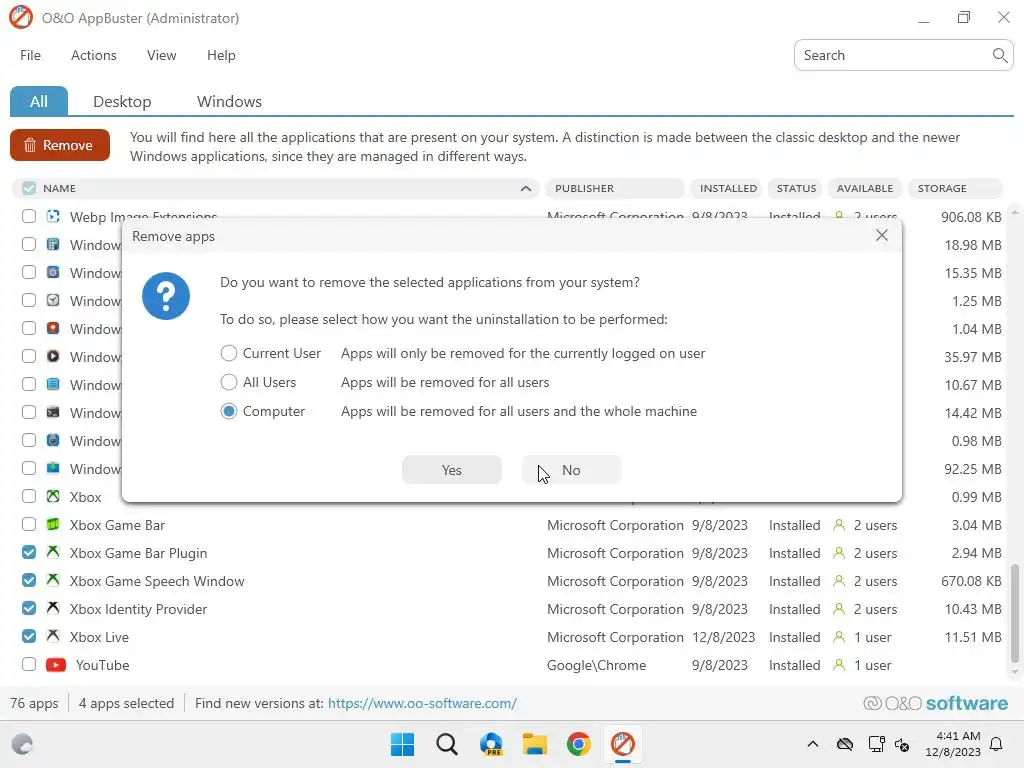This screenshot has width=1024, height=768.
Task: Open Microsoft Edge from the taskbar
Action: point(491,744)
